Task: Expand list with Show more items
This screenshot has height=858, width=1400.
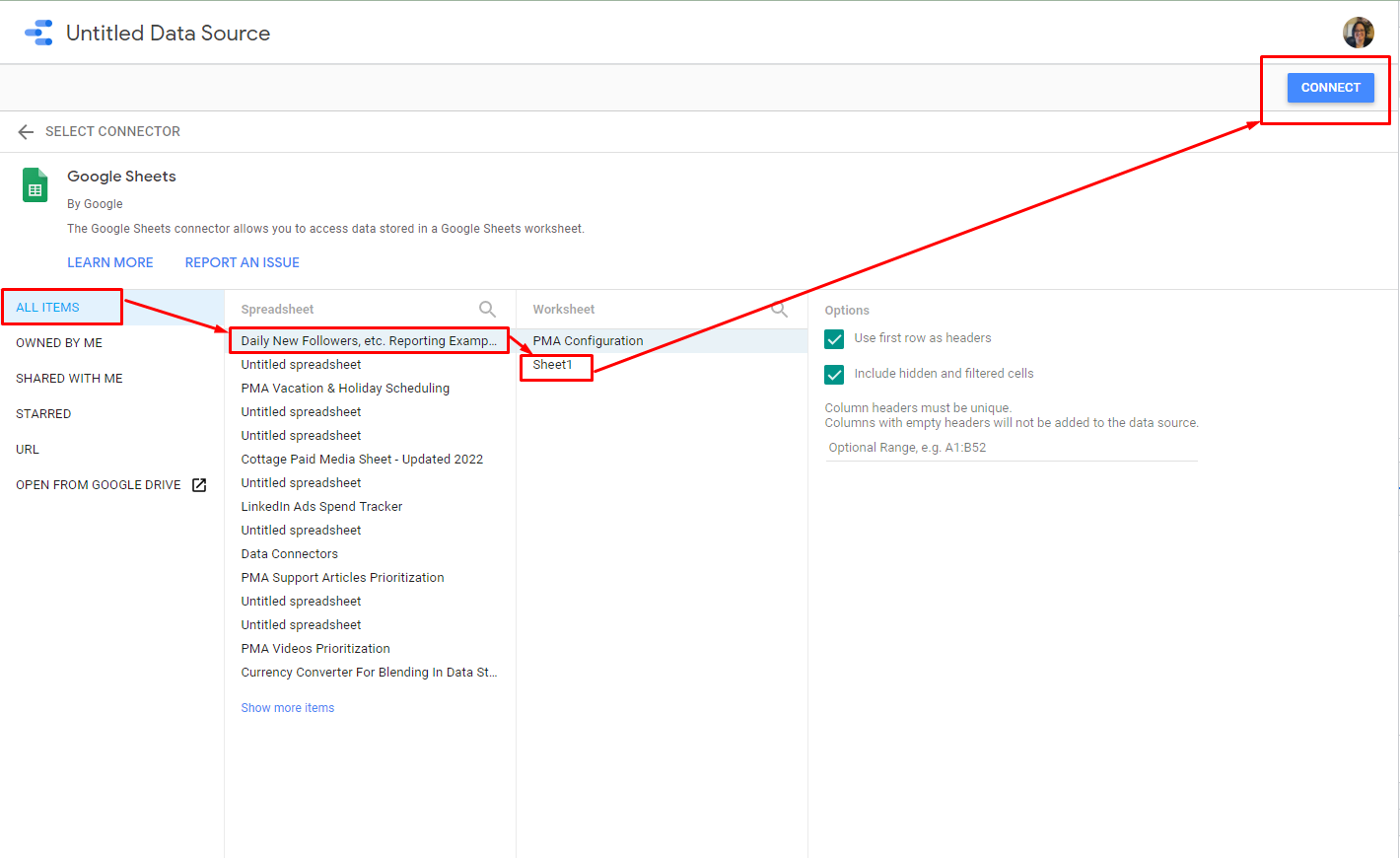Action: click(288, 708)
